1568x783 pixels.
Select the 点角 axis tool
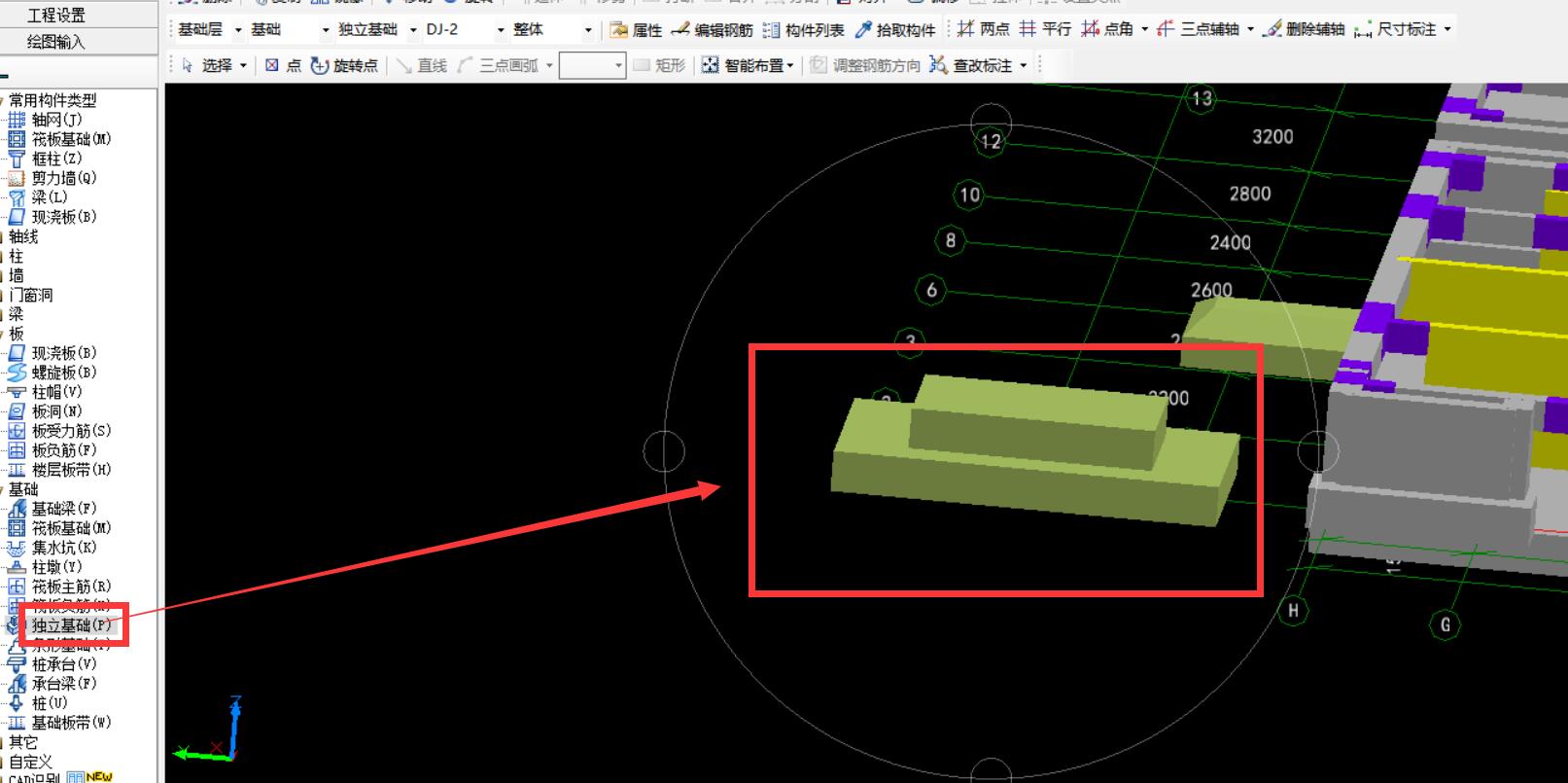coord(1108,29)
